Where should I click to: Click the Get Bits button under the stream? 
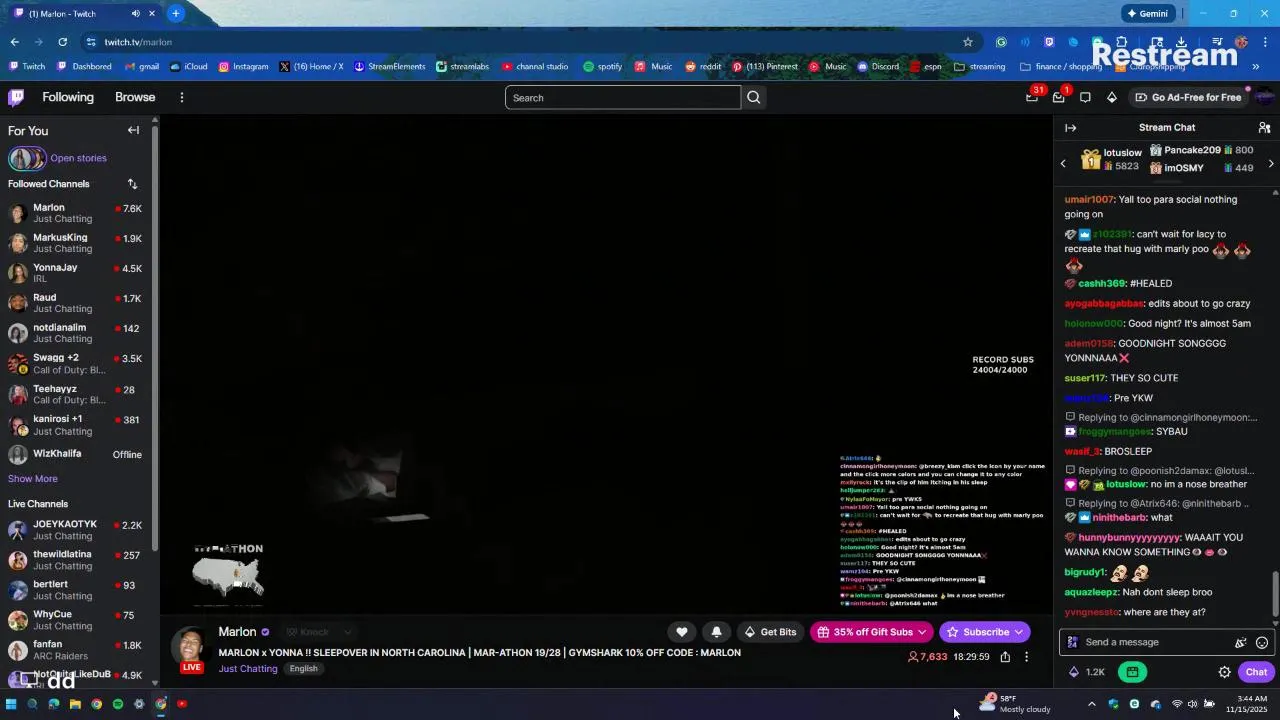(771, 632)
